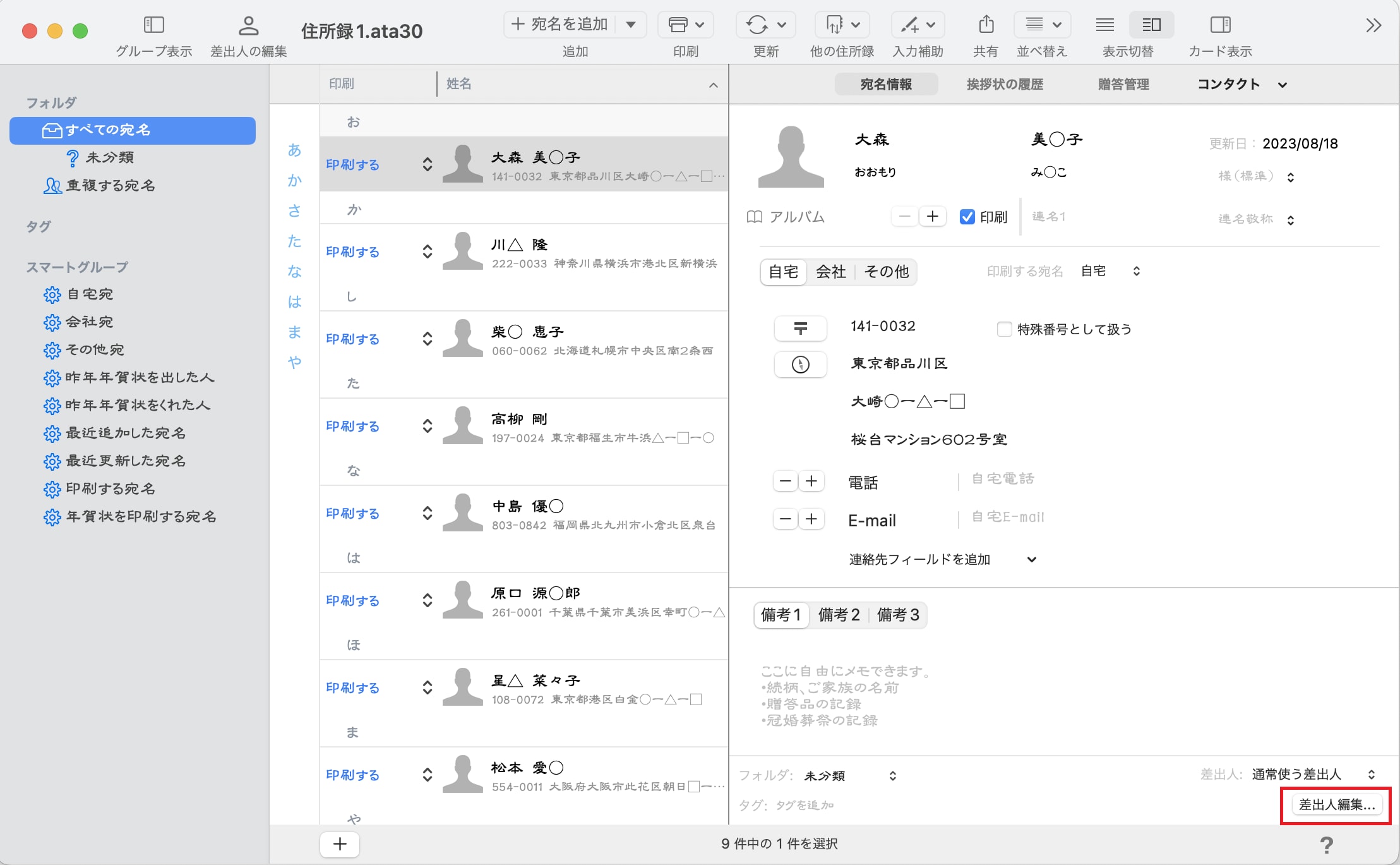Viewport: 1400px width, 865px height.
Task: Click the postal code lookup 〒 button
Action: point(800,328)
